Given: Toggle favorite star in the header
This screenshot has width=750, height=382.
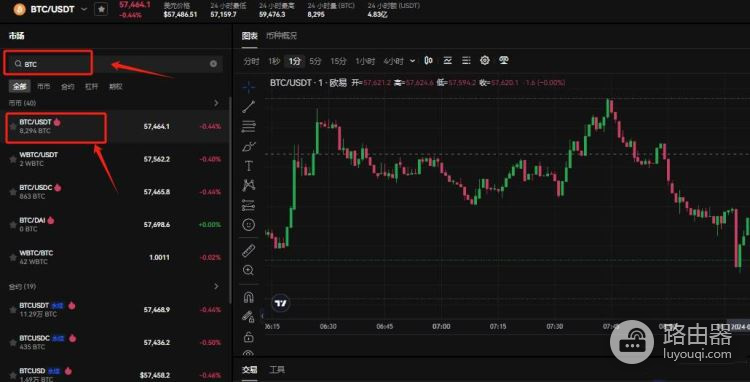Looking at the screenshot, I should point(101,9).
